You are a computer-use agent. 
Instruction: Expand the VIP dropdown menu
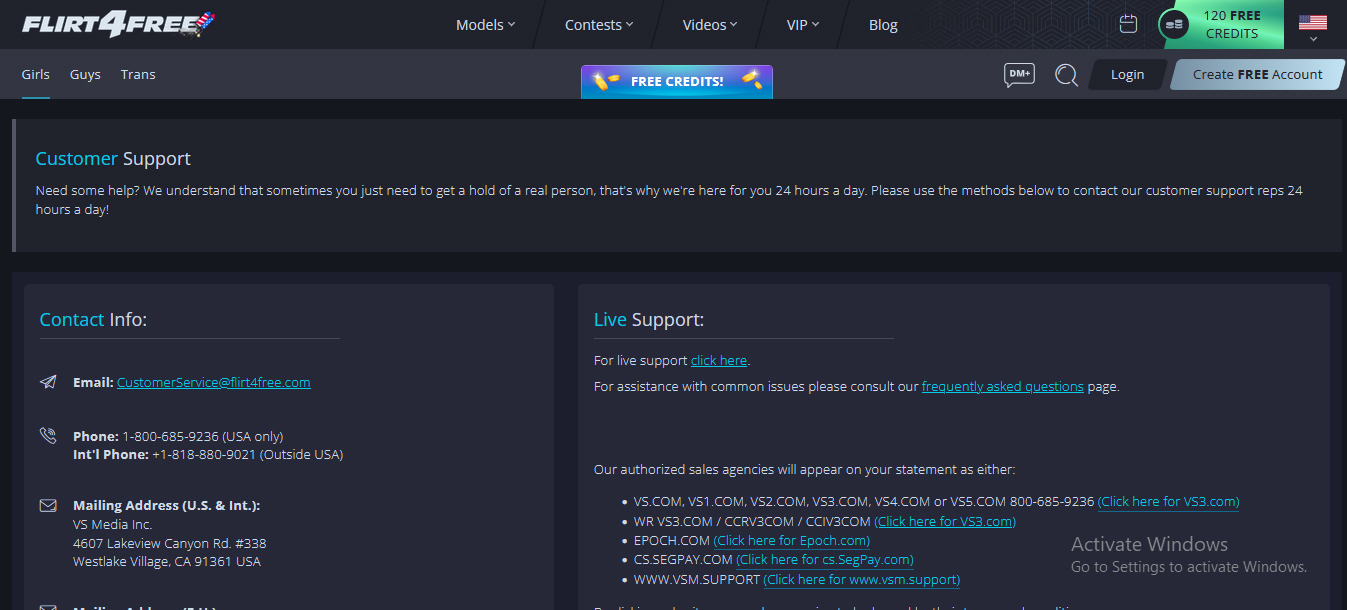click(803, 25)
